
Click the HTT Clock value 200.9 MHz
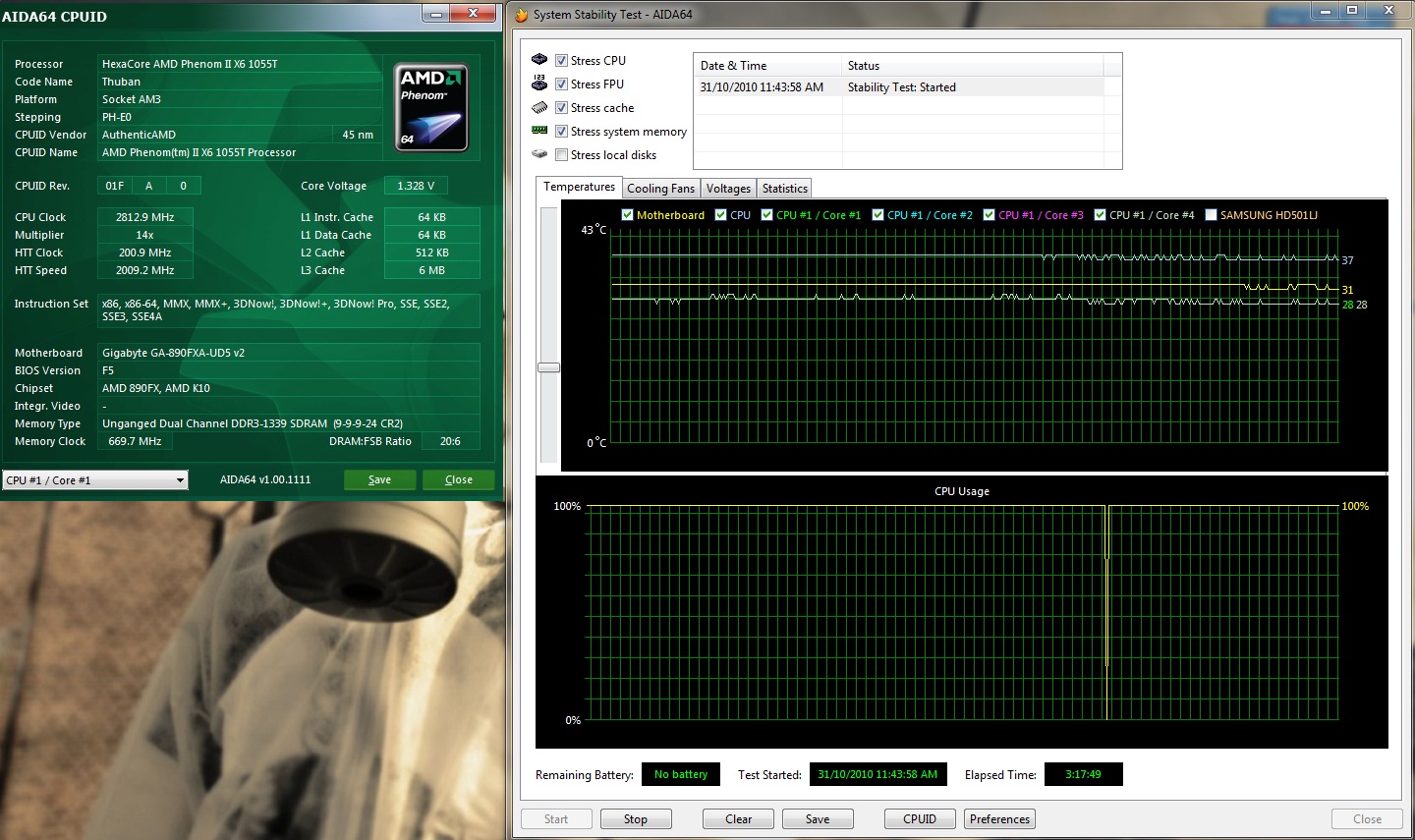[x=144, y=252]
